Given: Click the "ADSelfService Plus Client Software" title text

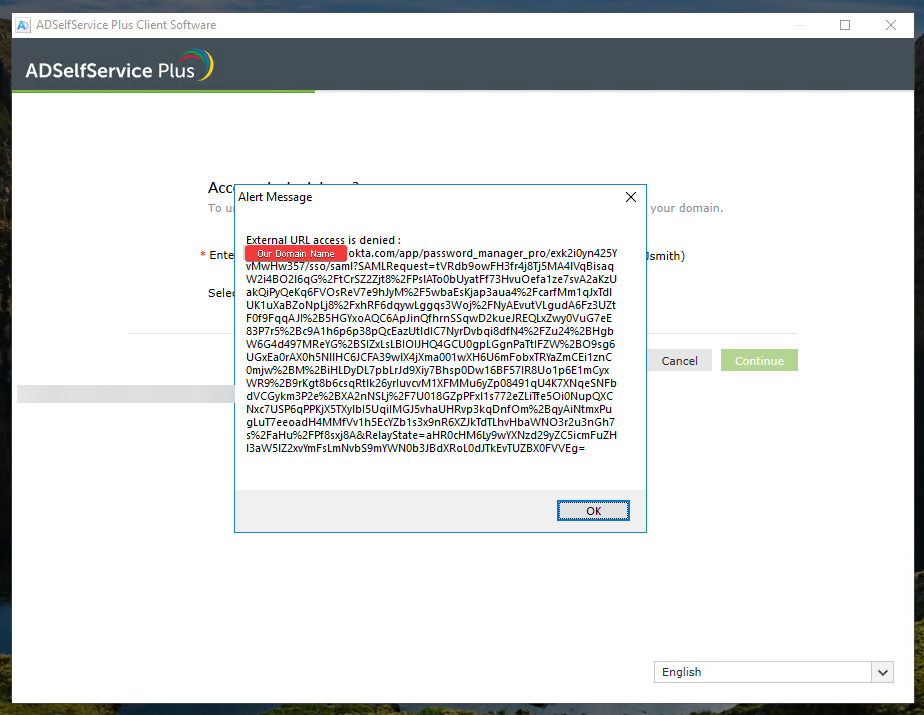Looking at the screenshot, I should pyautogui.click(x=126, y=25).
